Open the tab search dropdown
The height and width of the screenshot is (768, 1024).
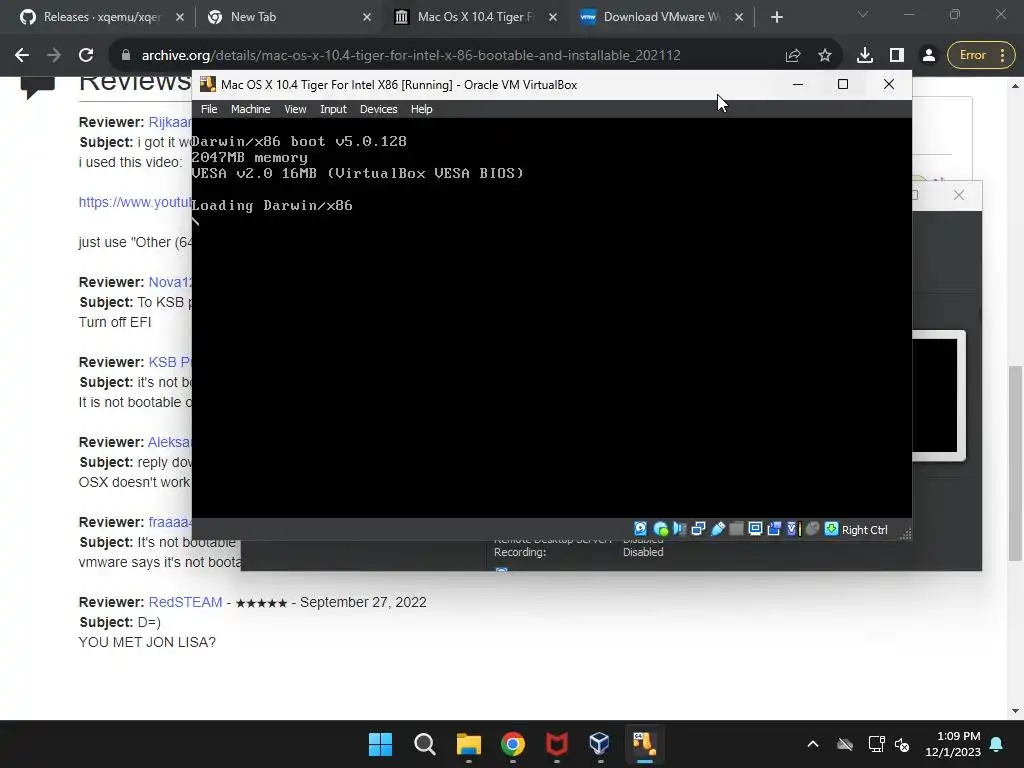point(863,14)
